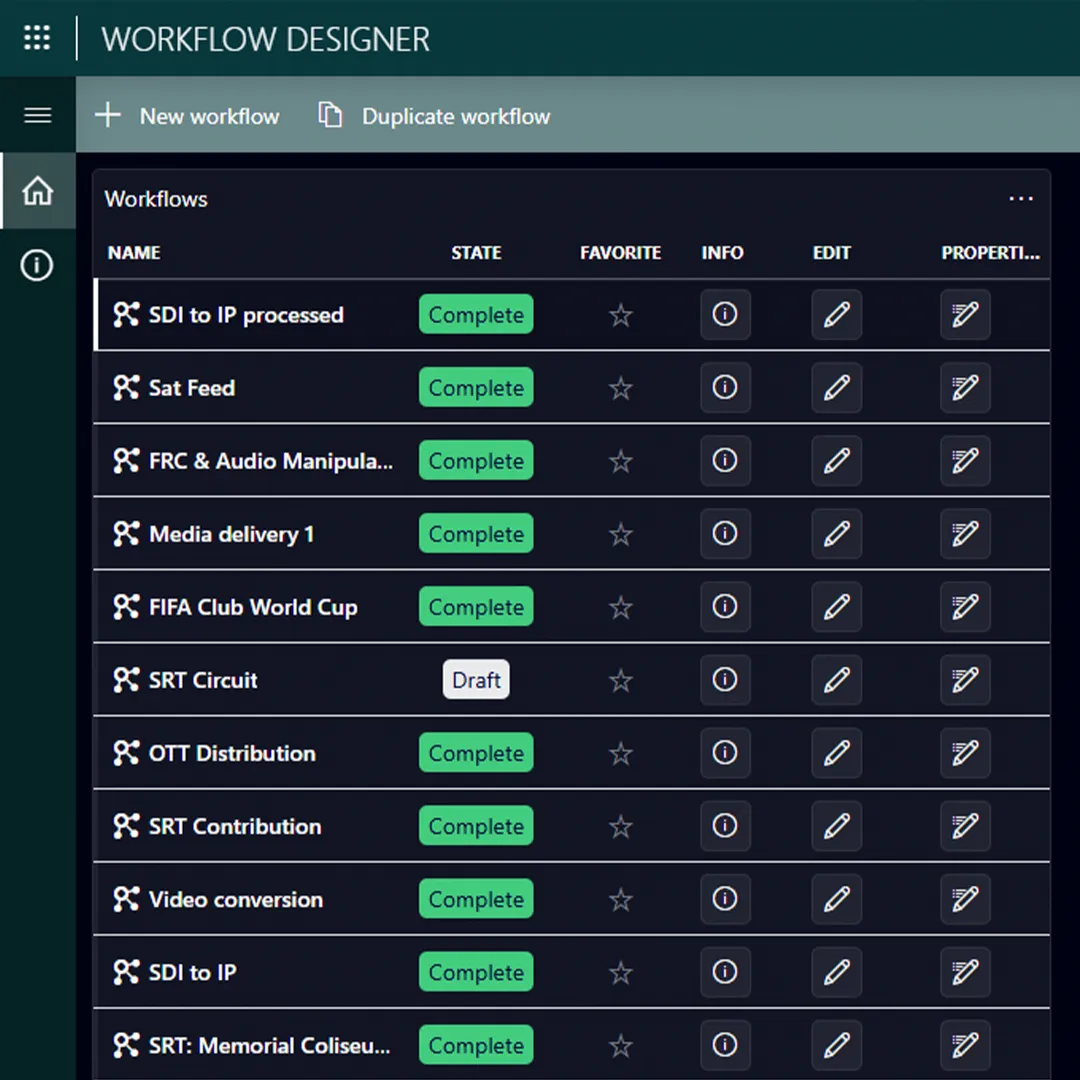The width and height of the screenshot is (1080, 1080).
Task: Open properties of OTT Distribution
Action: tap(965, 752)
